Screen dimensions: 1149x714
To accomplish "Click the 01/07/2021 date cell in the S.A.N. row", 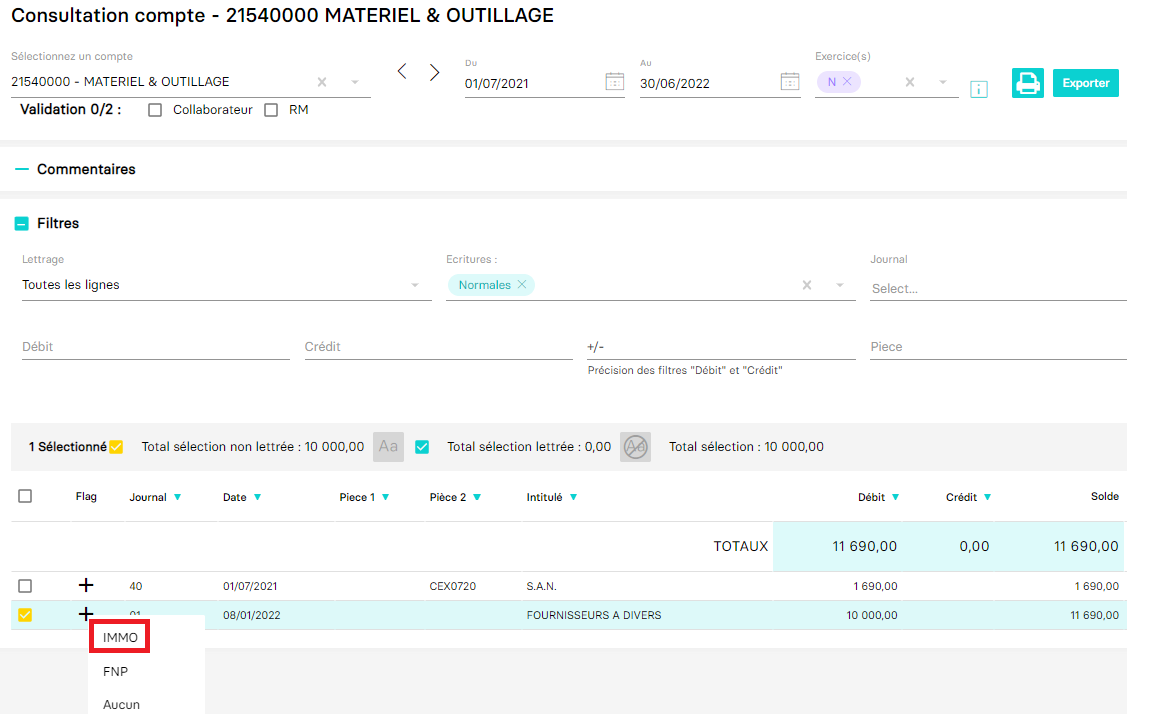I will click(250, 586).
